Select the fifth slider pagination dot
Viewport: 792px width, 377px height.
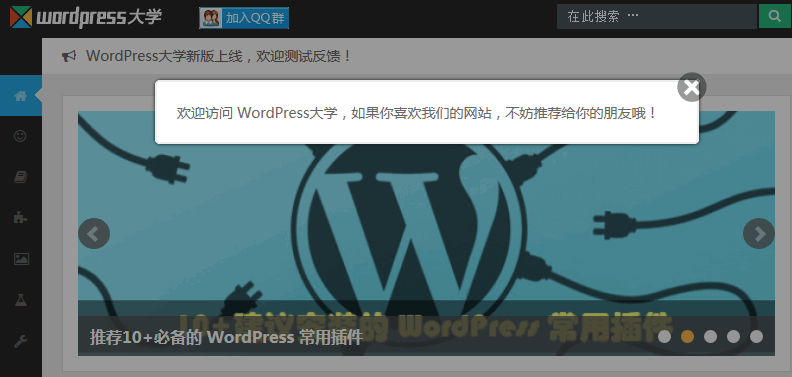(x=756, y=337)
